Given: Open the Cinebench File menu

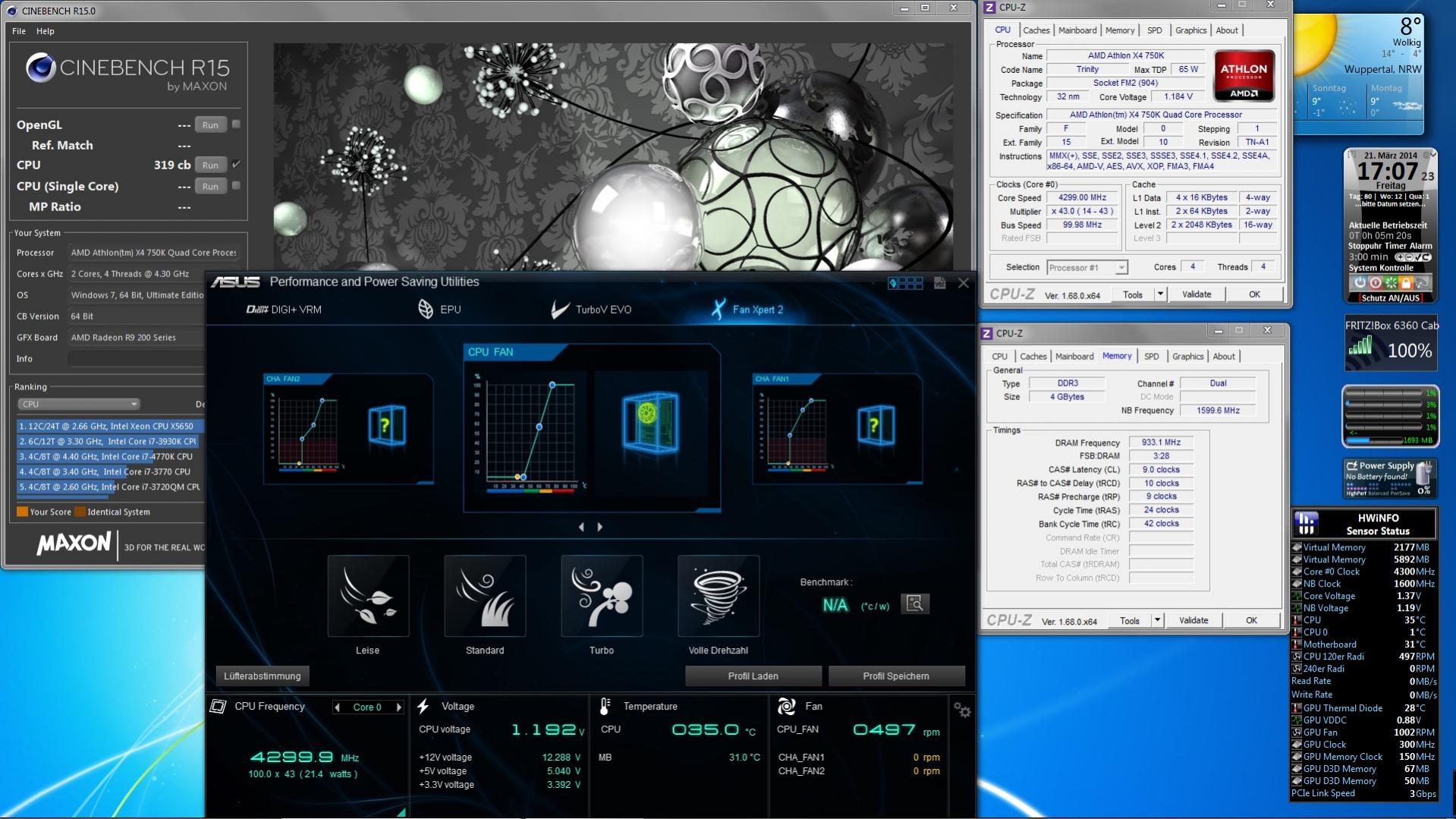Looking at the screenshot, I should click(x=19, y=31).
